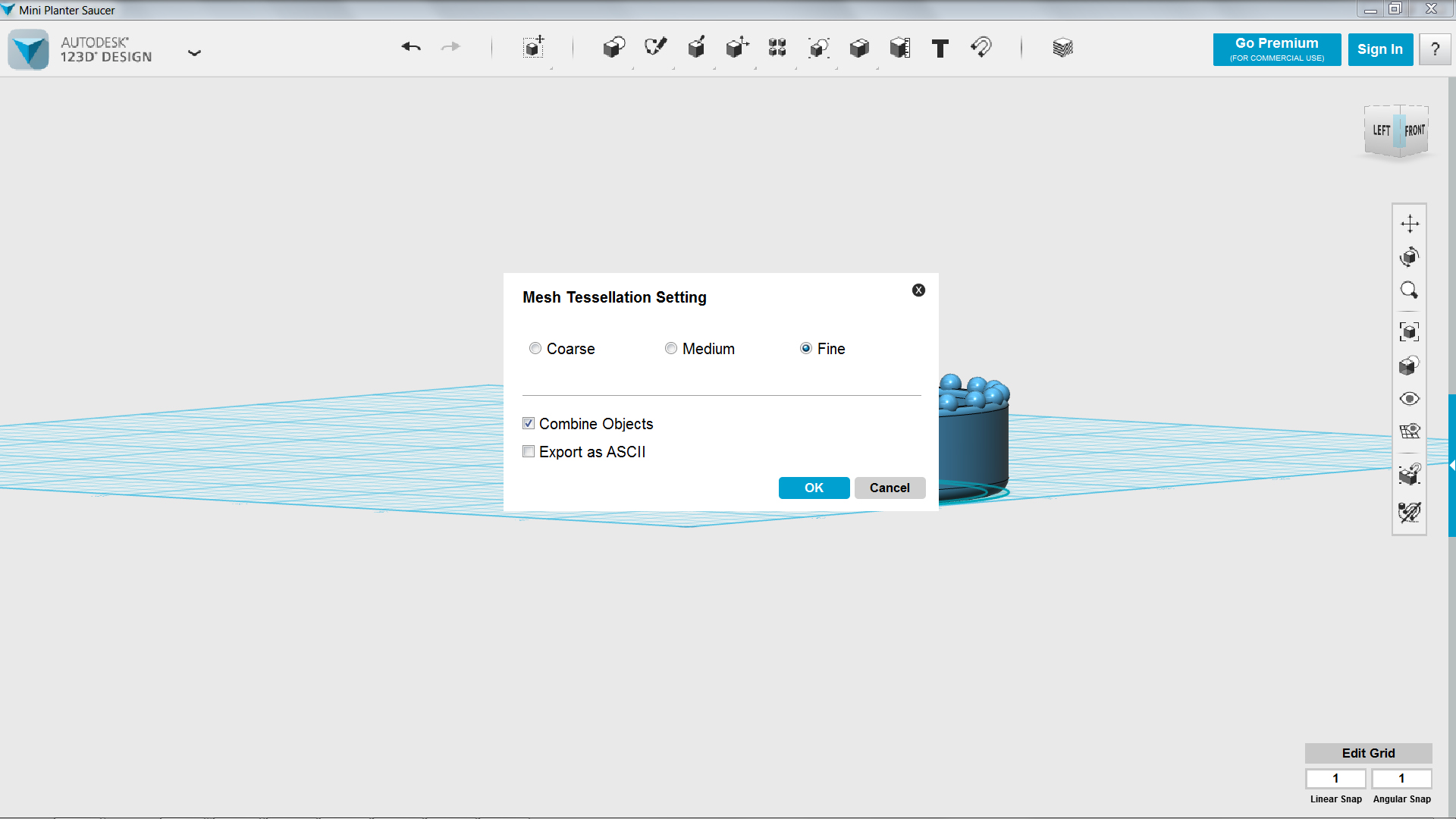Click OK to confirm tessellation settings
This screenshot has height=819, width=1456.
click(814, 487)
